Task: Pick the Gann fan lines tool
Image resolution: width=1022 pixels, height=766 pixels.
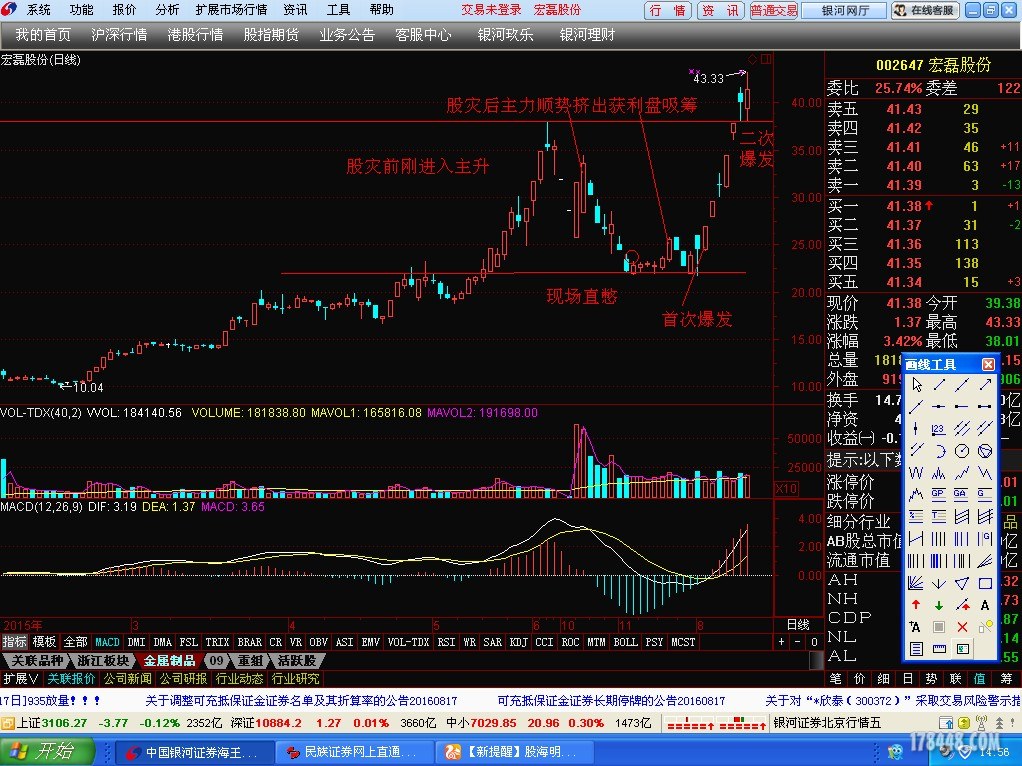Action: [x=916, y=583]
